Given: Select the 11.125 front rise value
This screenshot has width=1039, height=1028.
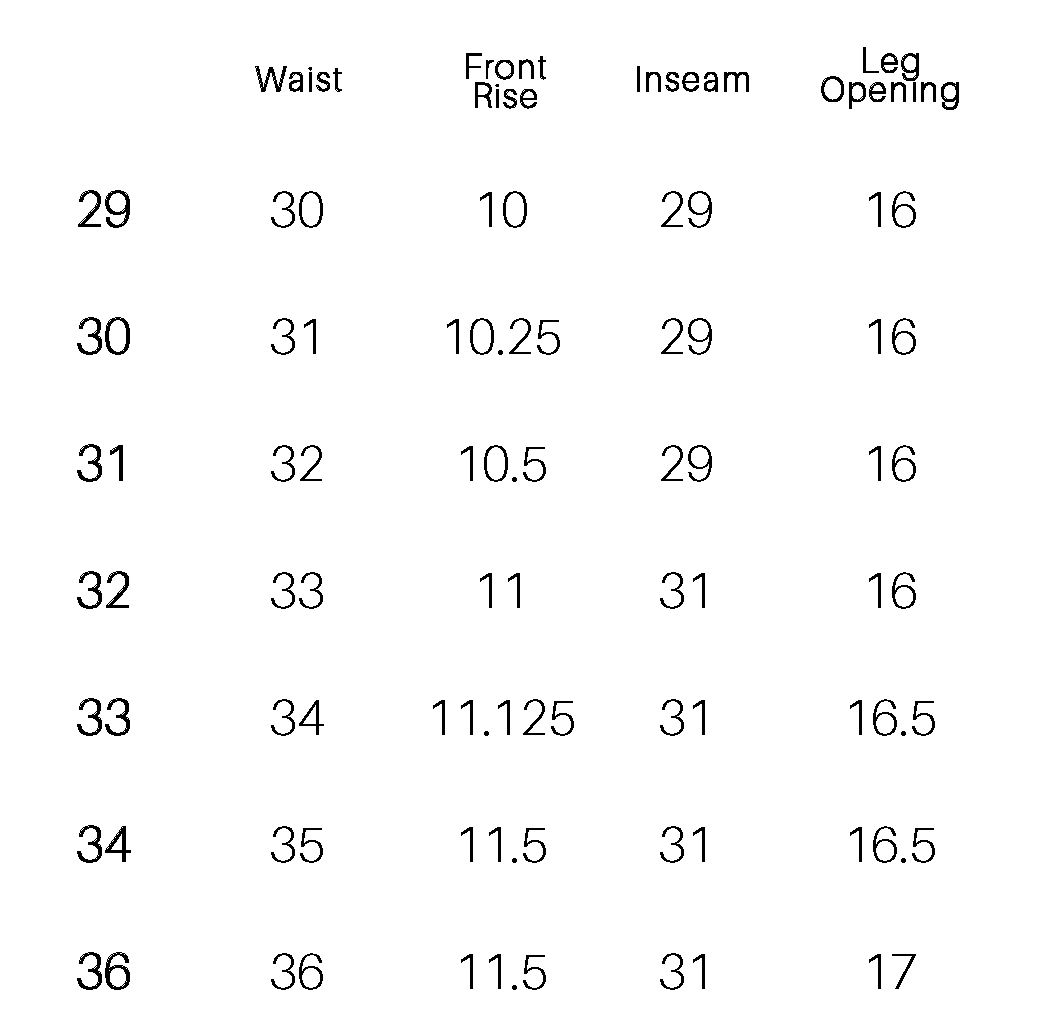Looking at the screenshot, I should tap(502, 719).
